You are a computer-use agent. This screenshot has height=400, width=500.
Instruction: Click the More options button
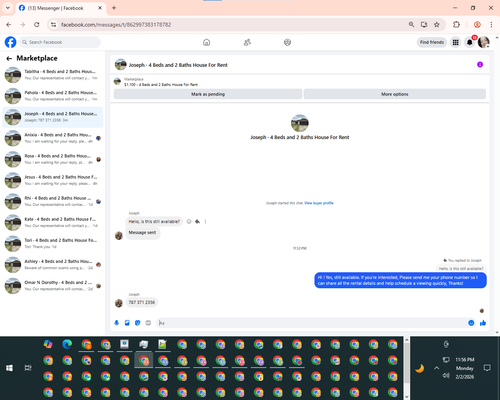click(395, 94)
